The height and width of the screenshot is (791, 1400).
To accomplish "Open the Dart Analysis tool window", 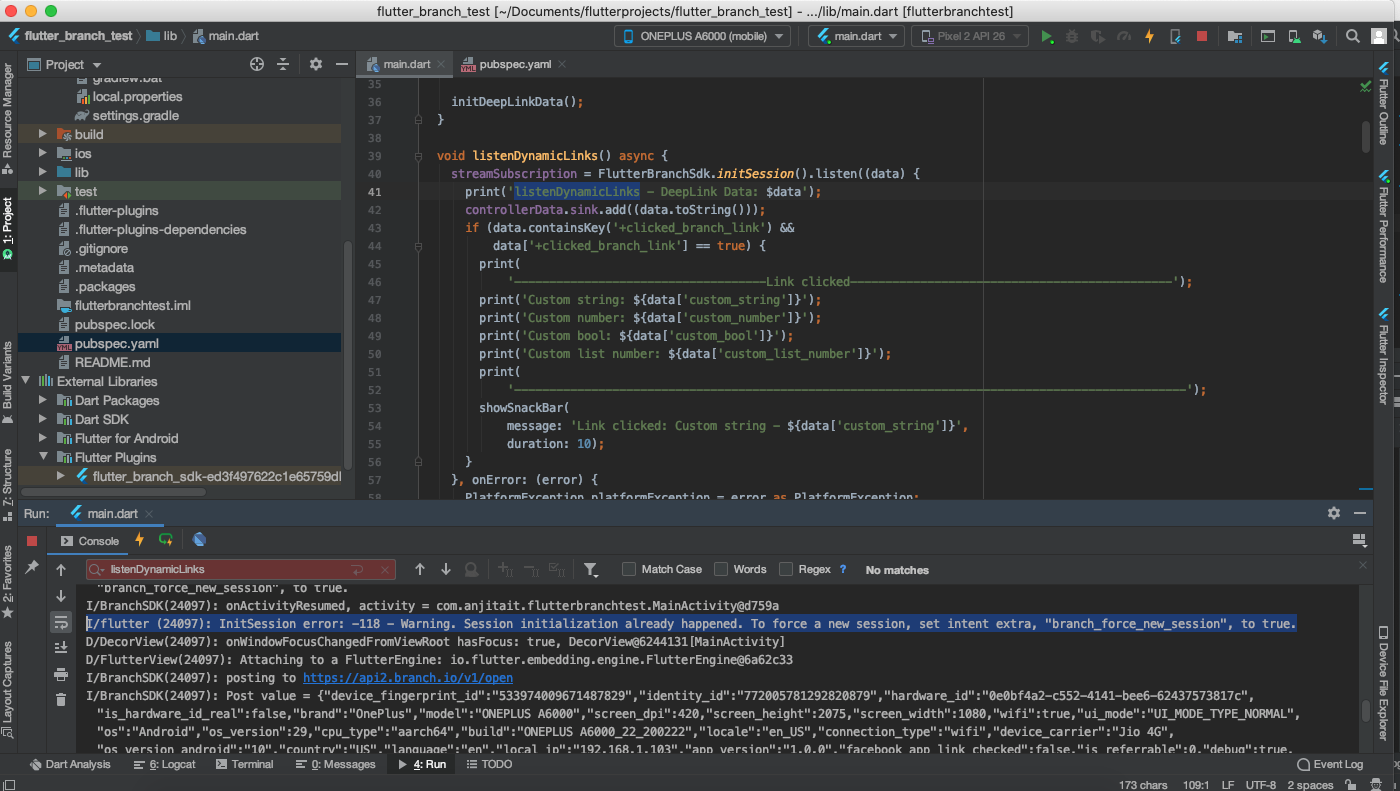I will pos(69,764).
